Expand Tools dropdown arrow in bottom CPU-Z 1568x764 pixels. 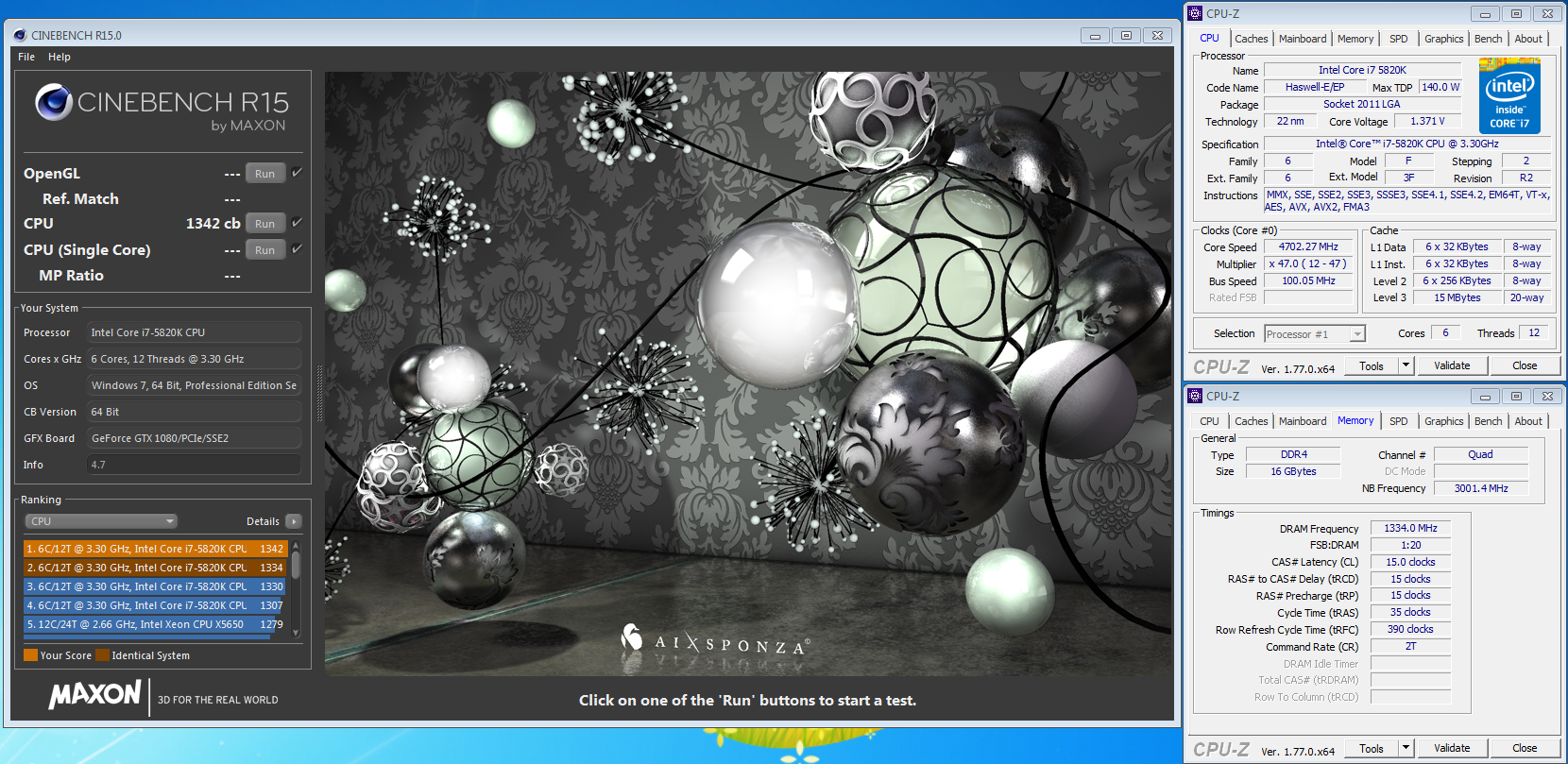pyautogui.click(x=1406, y=748)
